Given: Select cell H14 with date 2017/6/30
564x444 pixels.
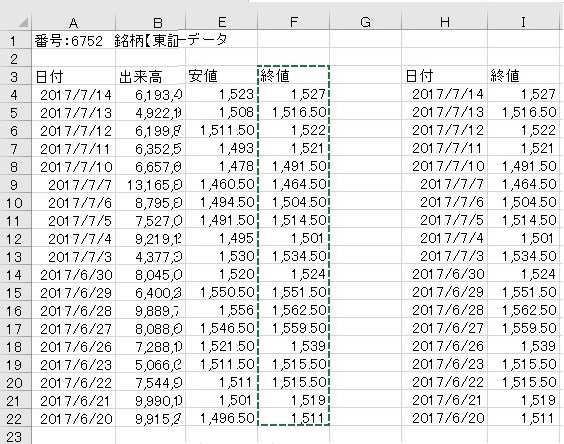Looking at the screenshot, I should 445,274.
